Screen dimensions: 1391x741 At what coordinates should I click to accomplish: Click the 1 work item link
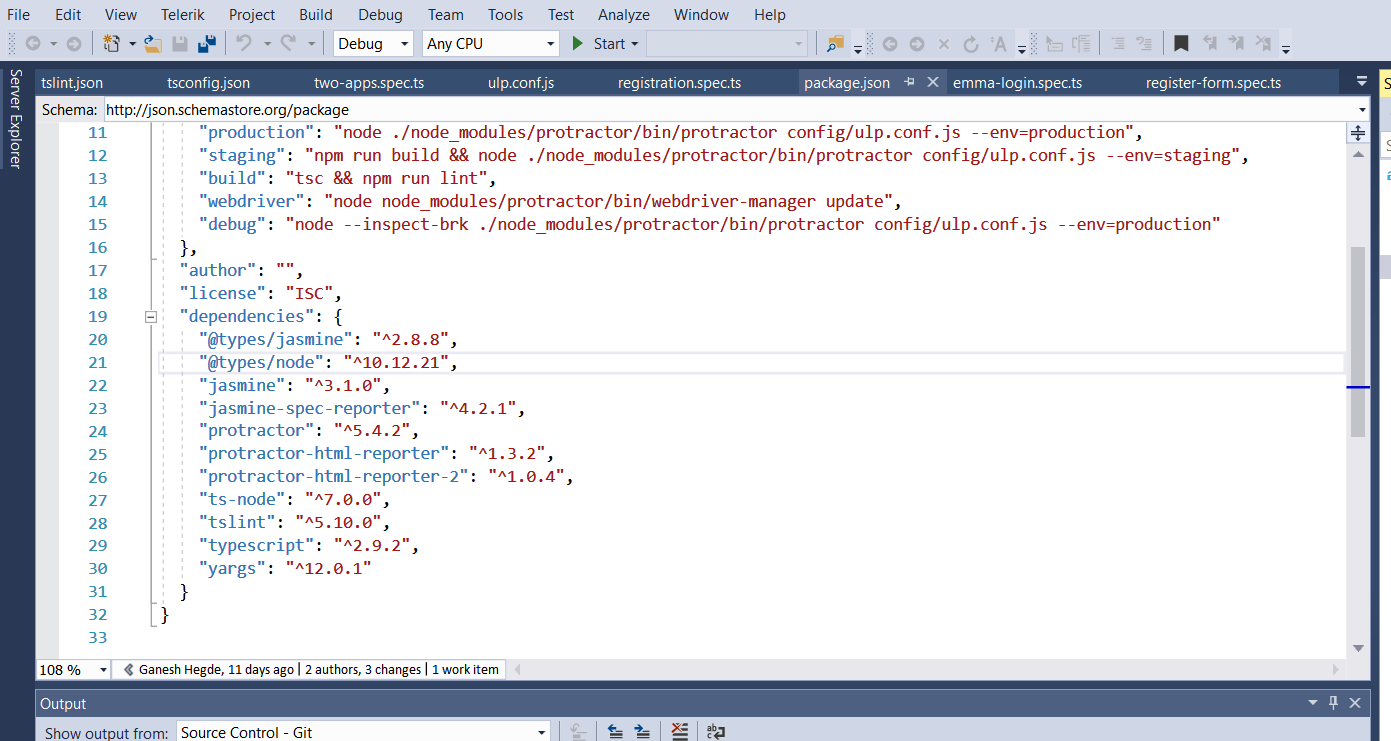(x=465, y=669)
